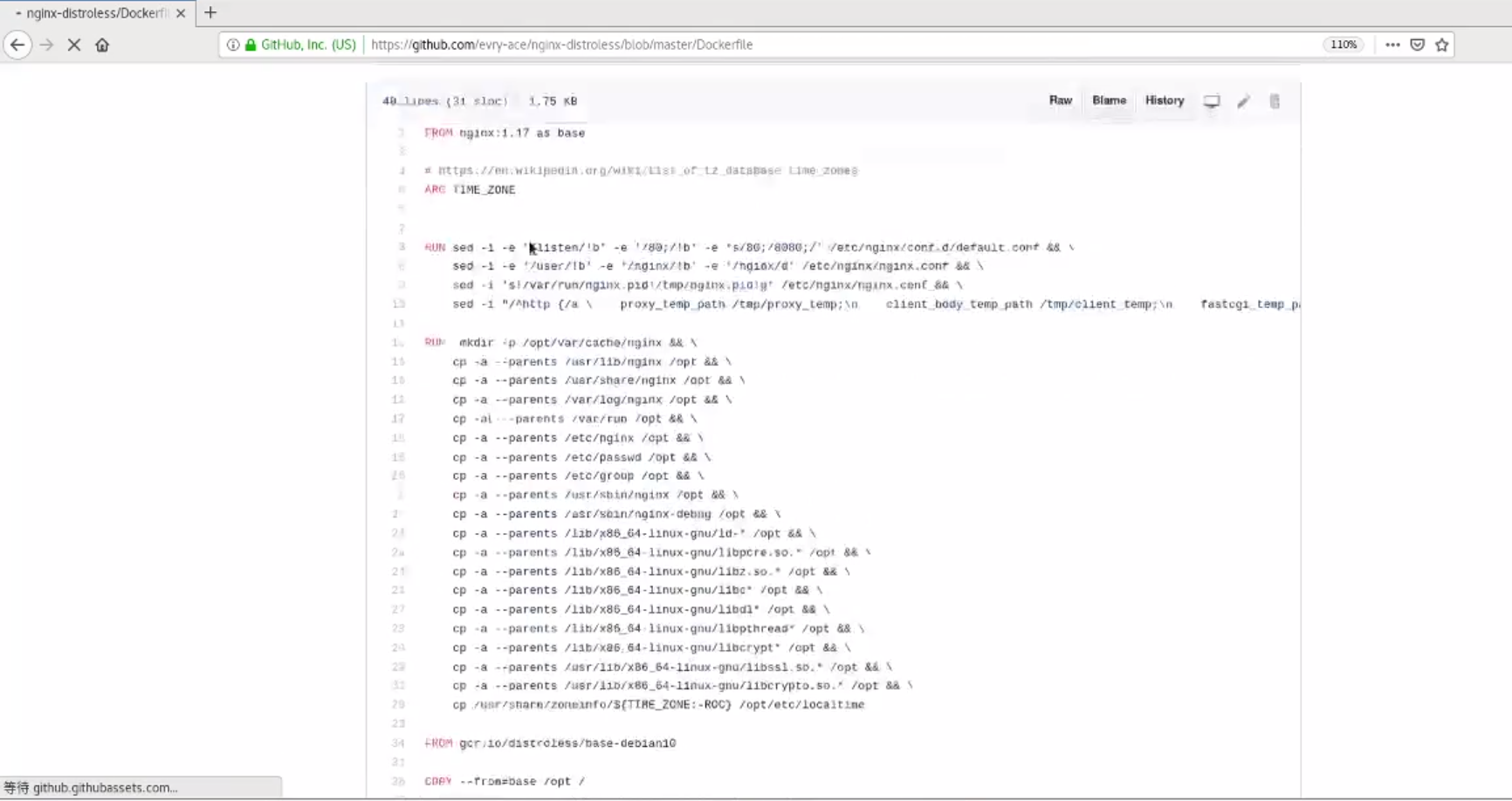
Task: Save page to Pocket
Action: tap(1418, 44)
